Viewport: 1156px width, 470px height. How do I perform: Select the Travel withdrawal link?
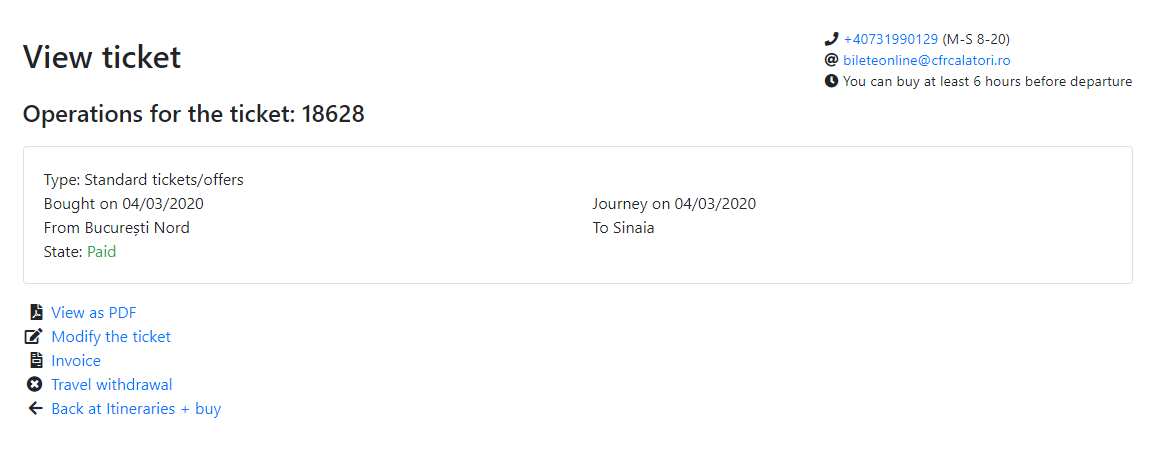(111, 385)
